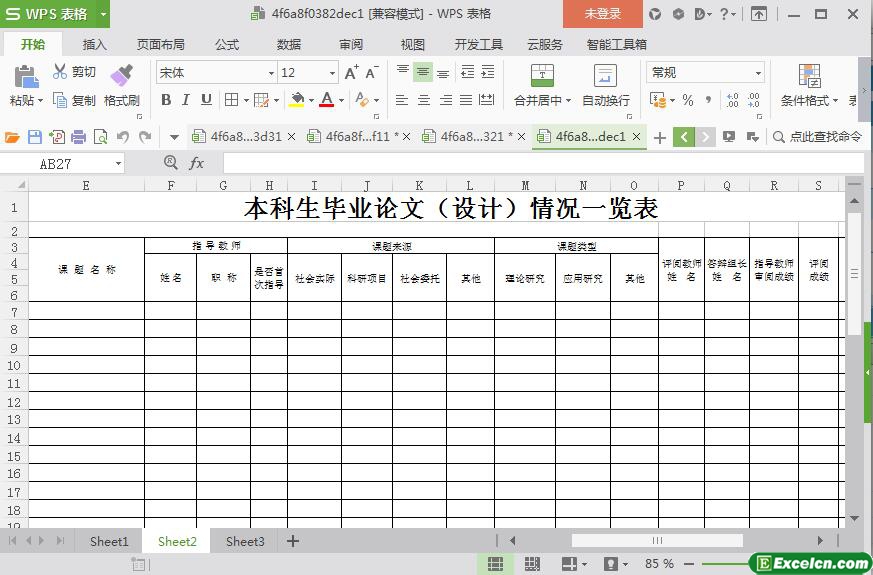Select the Sheet1 tab

[109, 542]
